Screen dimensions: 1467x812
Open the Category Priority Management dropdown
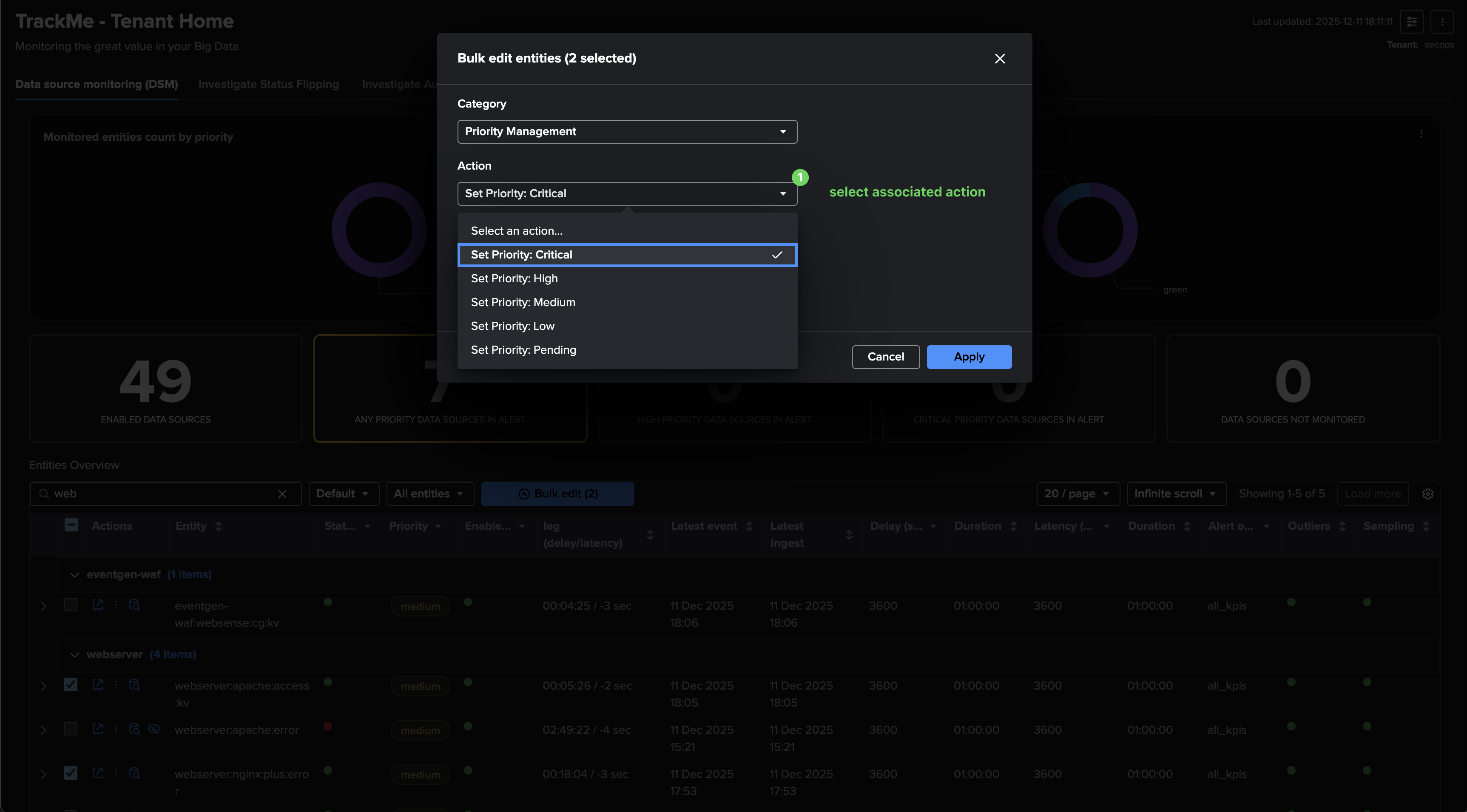pos(627,131)
